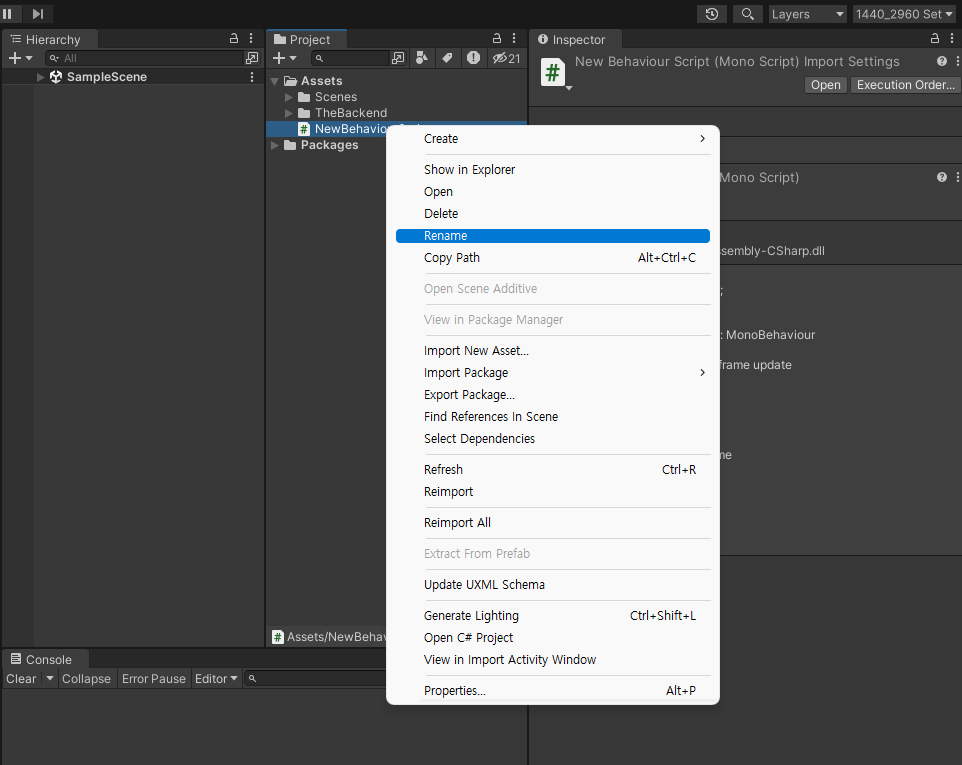
Task: Click the Inspector script icon dropdown
Action: [x=569, y=88]
